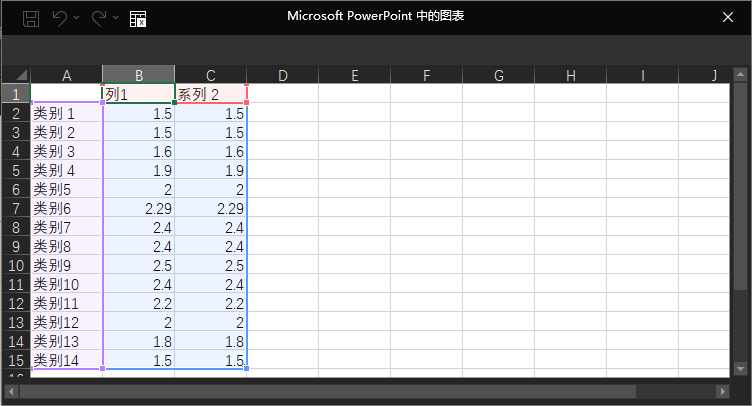Click the Undo arrow icon
The image size is (752, 406).
(x=60, y=19)
